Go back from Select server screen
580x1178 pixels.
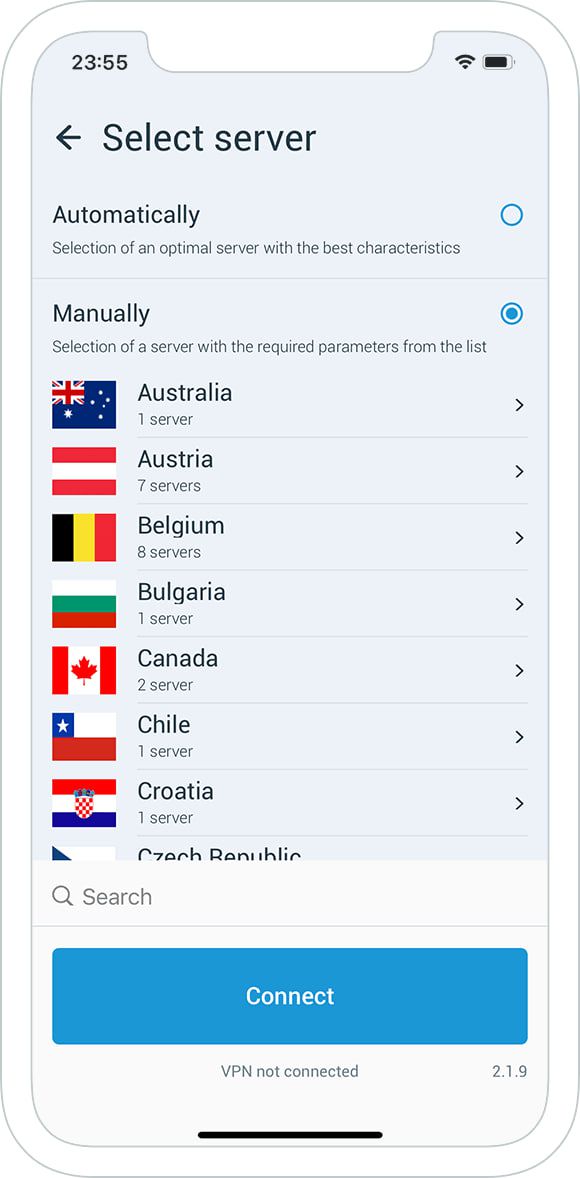(x=68, y=138)
